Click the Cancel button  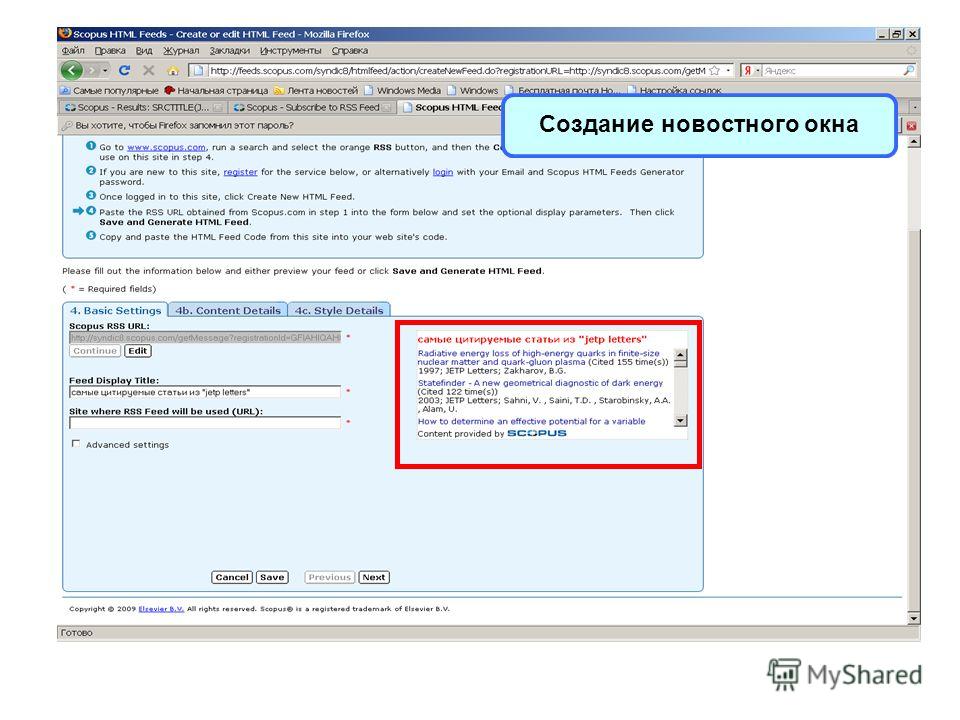pyautogui.click(x=232, y=577)
